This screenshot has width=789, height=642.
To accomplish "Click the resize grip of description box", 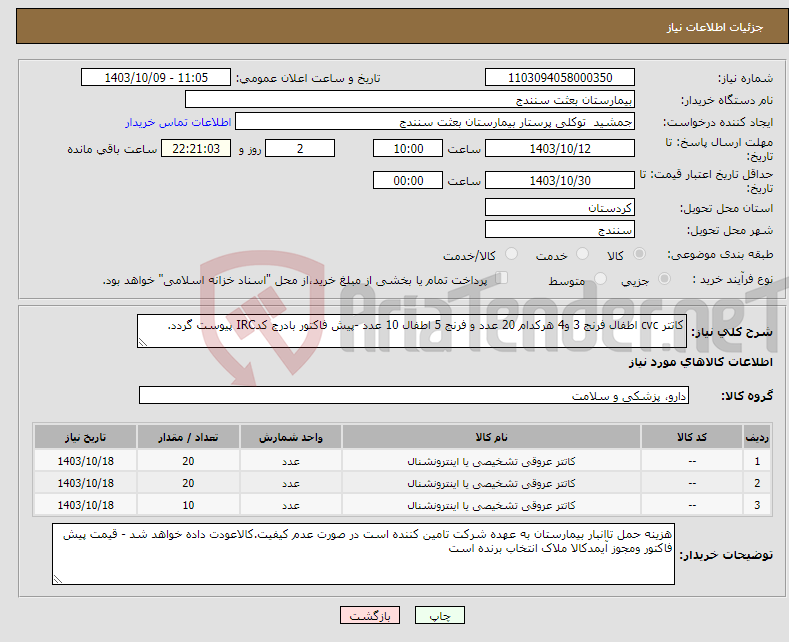I will click(x=143, y=342).
